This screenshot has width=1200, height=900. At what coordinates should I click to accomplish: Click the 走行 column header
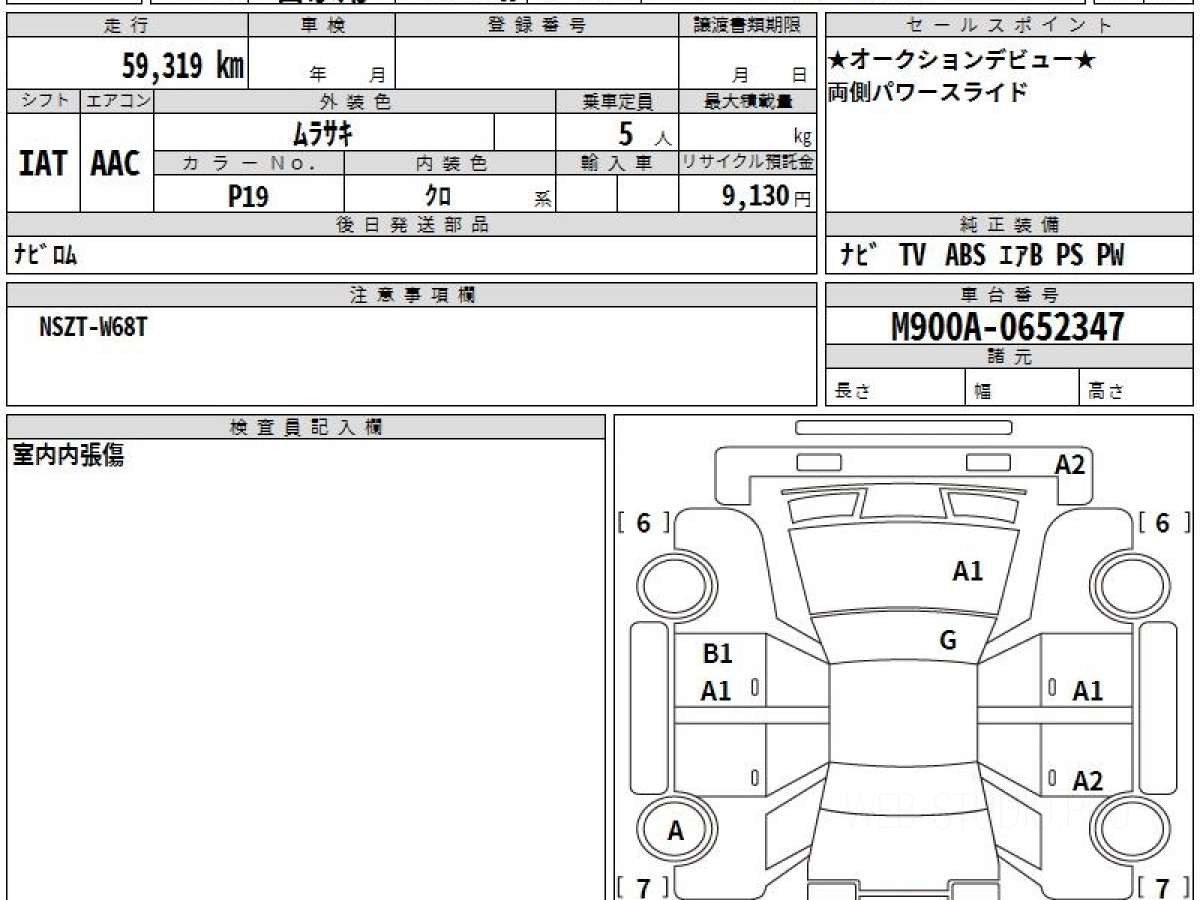[126, 26]
